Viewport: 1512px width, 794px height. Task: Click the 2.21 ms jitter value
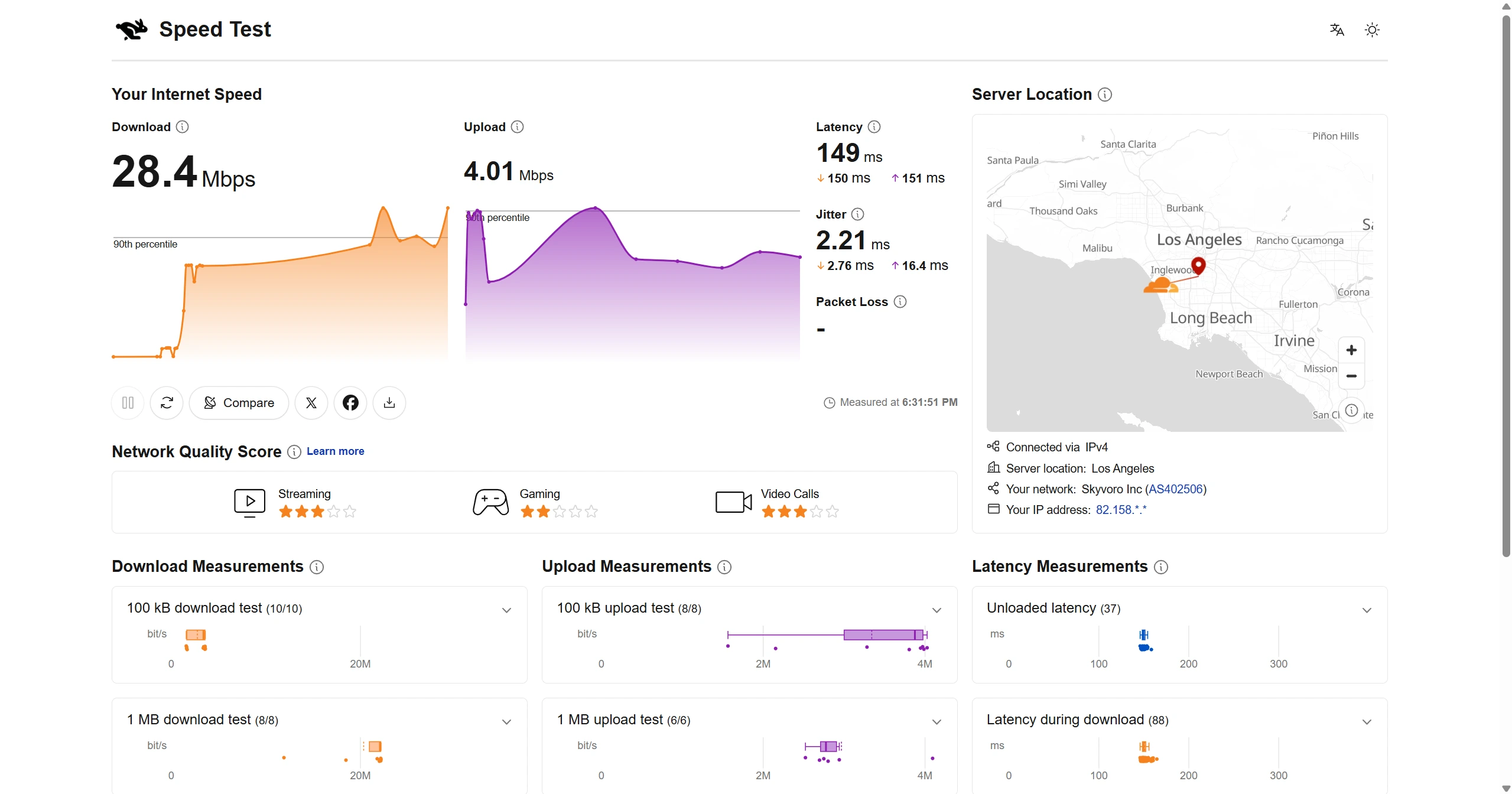coord(853,241)
